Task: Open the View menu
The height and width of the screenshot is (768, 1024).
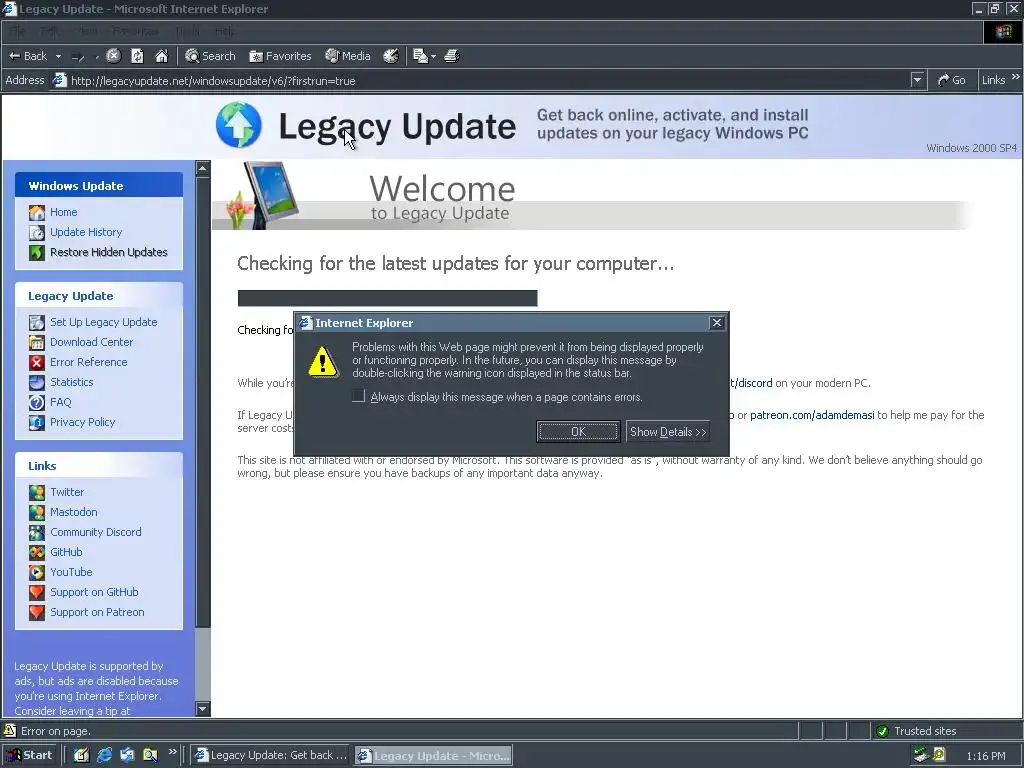Action: 88,31
